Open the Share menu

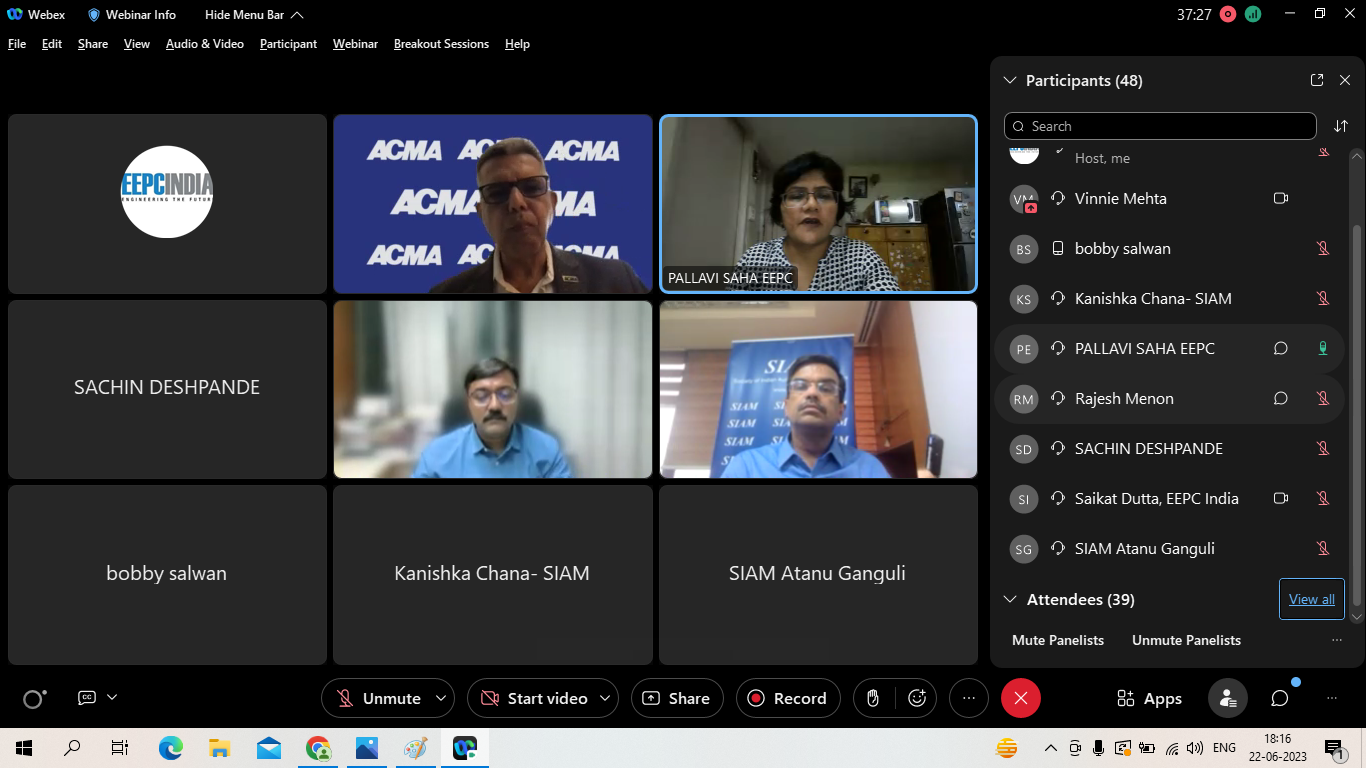click(x=93, y=44)
